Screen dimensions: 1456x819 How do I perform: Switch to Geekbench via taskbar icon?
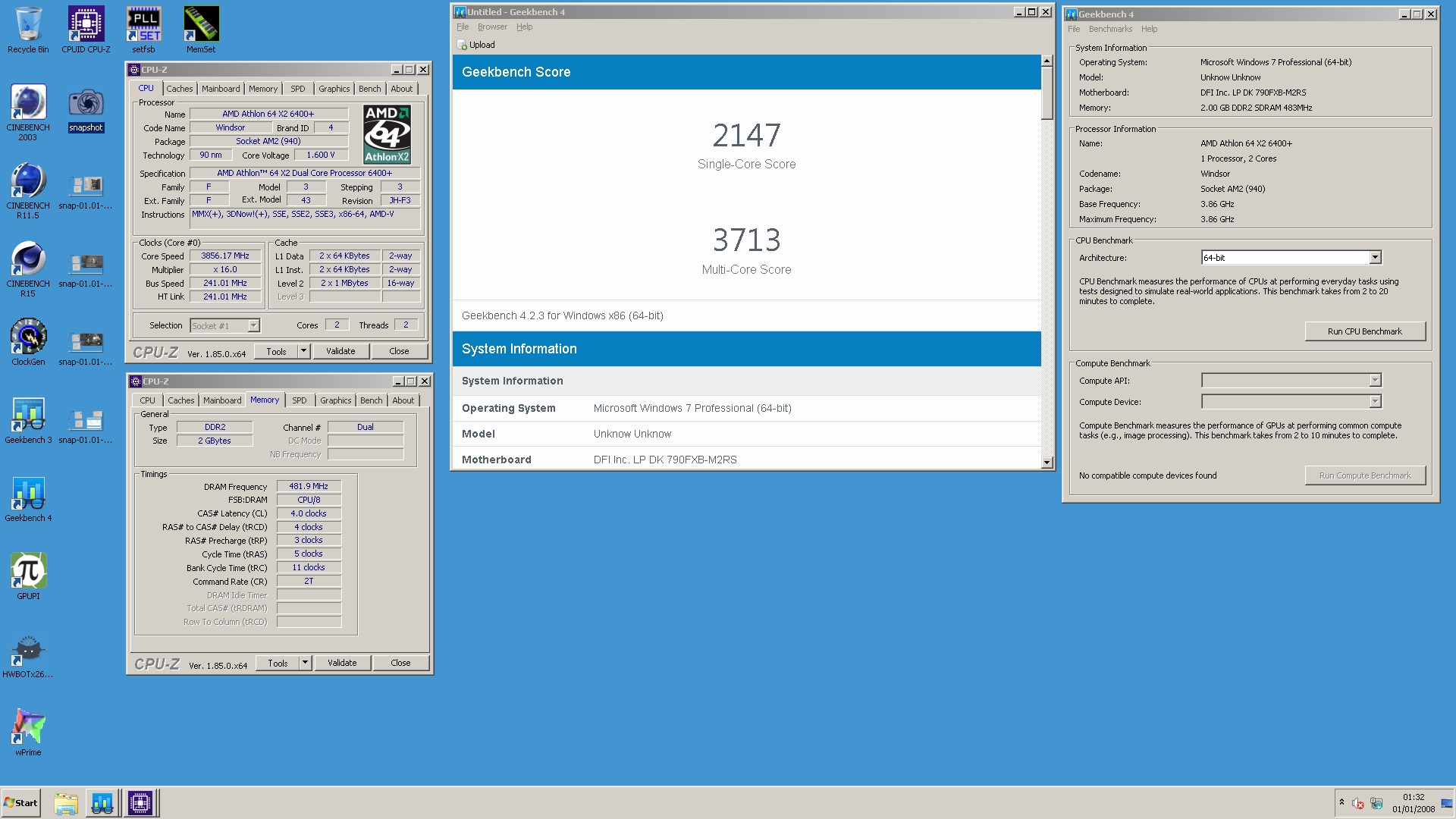(102, 803)
